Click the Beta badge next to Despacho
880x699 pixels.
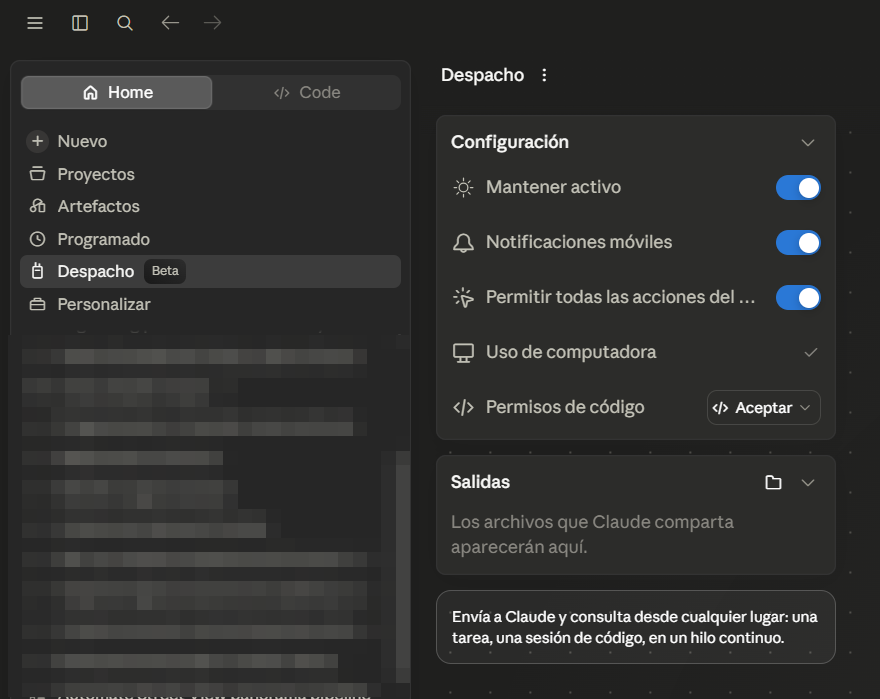165,271
